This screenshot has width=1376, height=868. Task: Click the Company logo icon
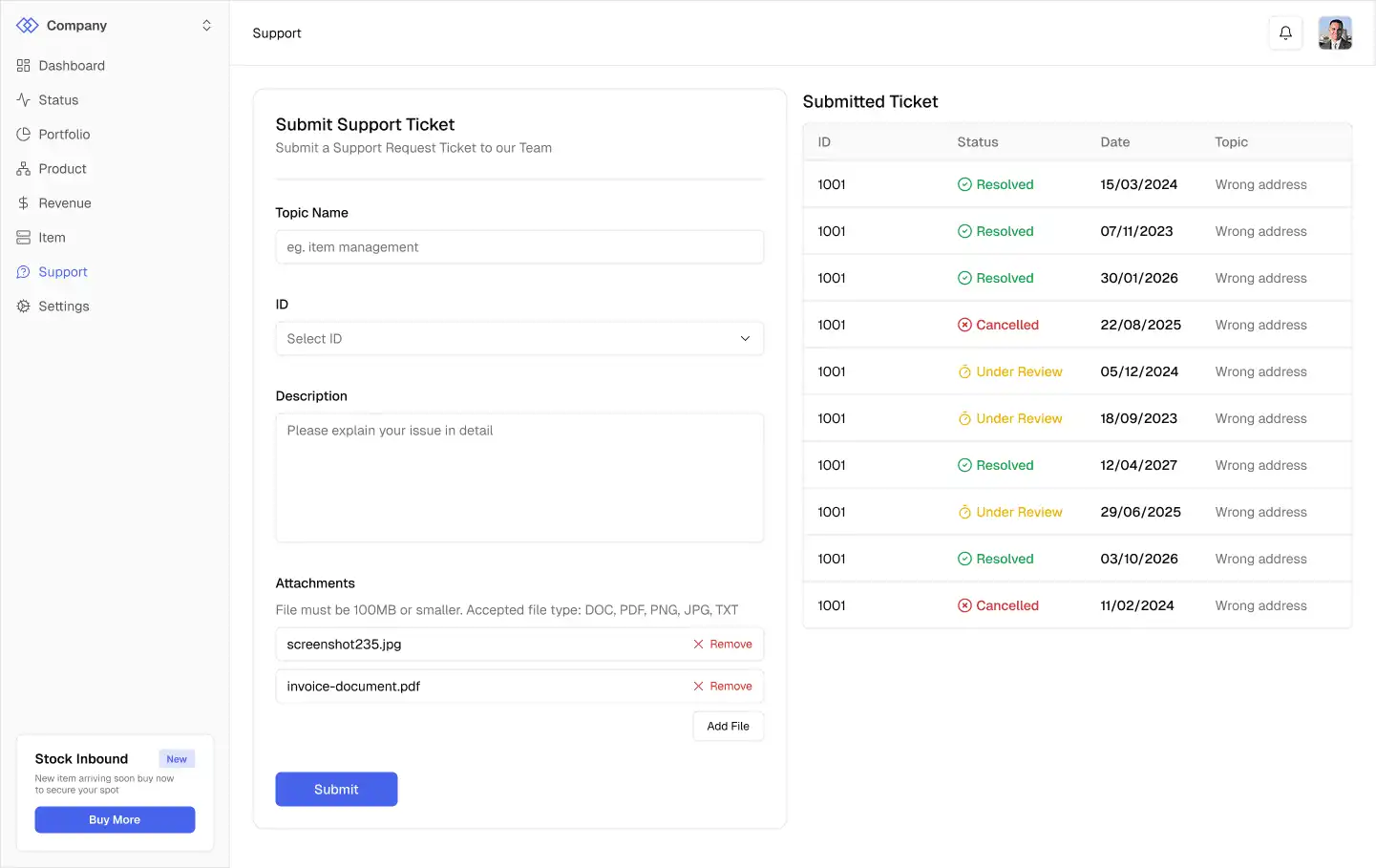point(27,26)
